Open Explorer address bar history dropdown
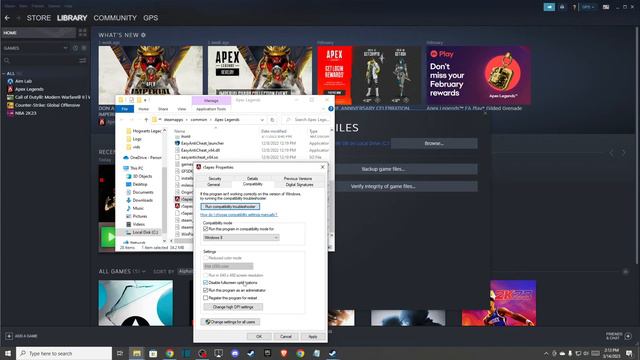Screen dimensions: 640x360 [262, 120]
